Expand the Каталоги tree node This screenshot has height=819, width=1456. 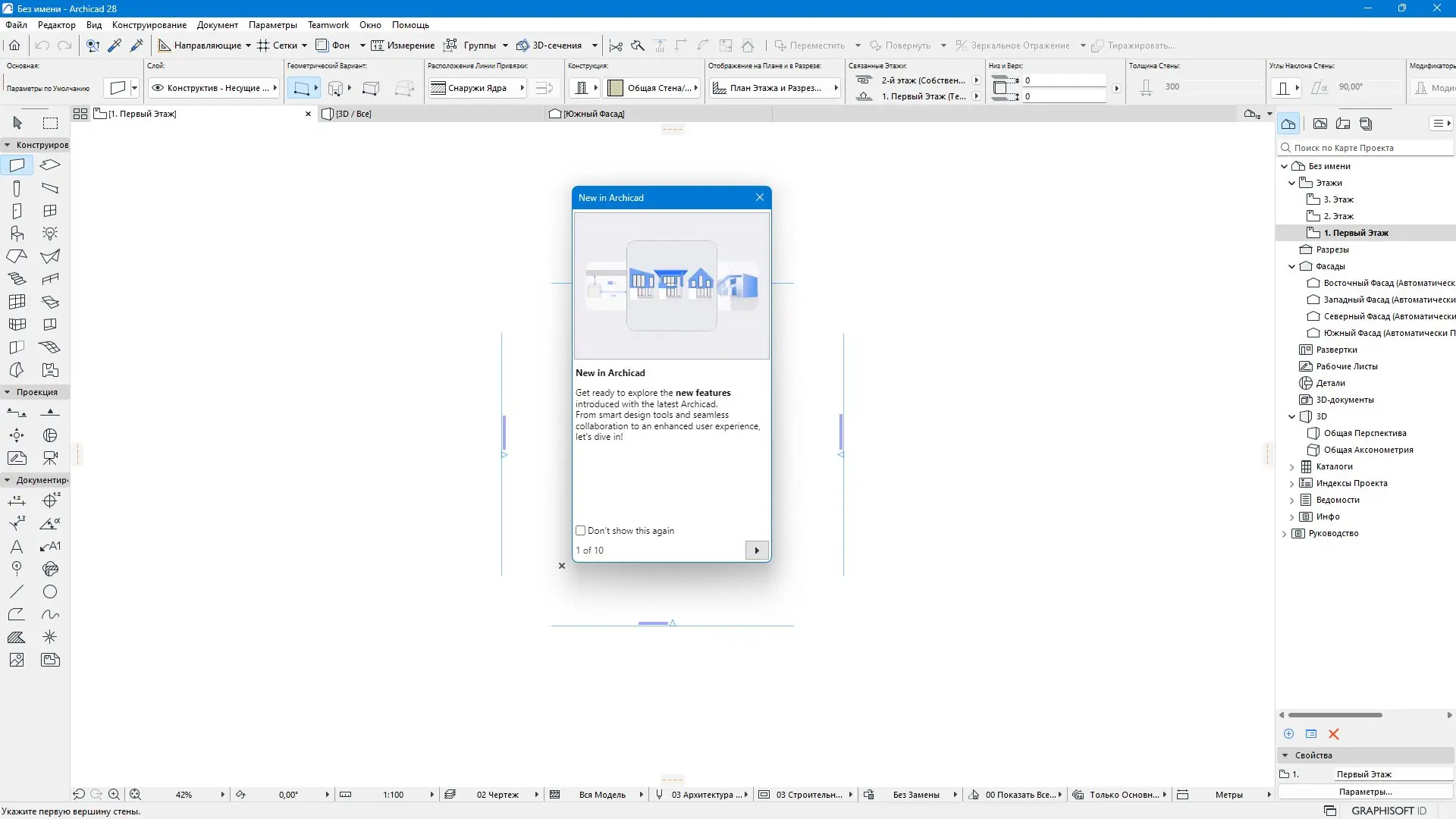1292,467
